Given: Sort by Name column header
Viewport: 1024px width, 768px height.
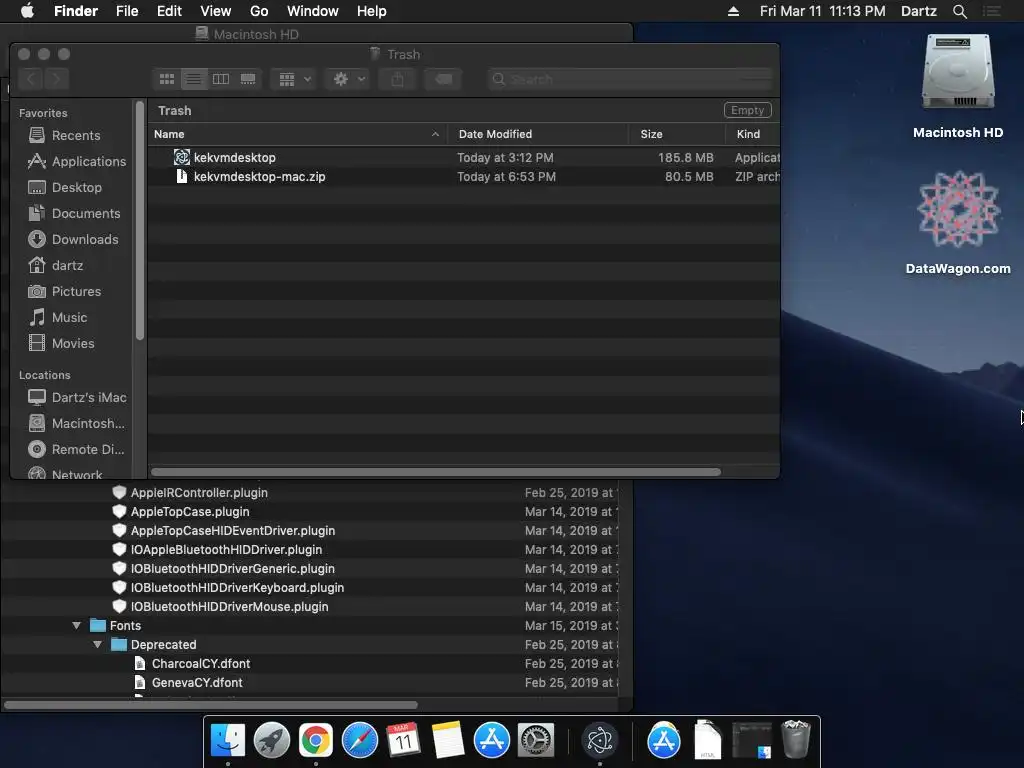Looking at the screenshot, I should pos(297,134).
